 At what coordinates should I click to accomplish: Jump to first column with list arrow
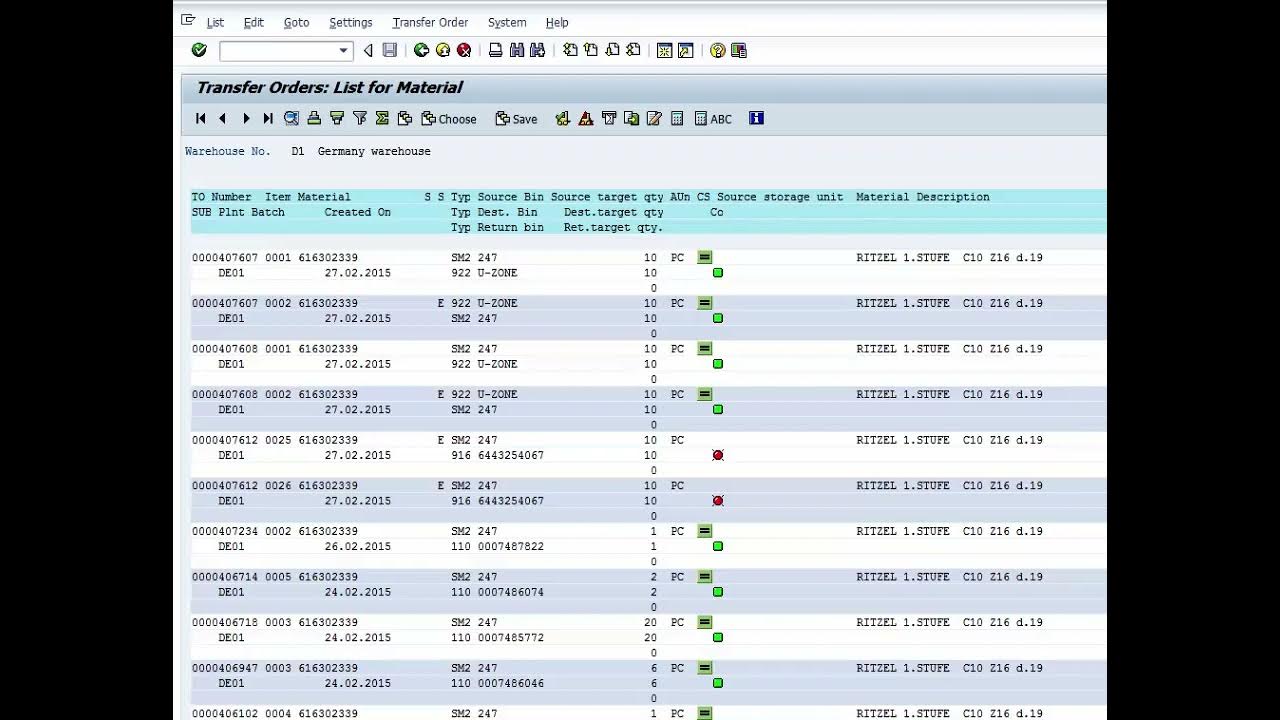point(200,118)
